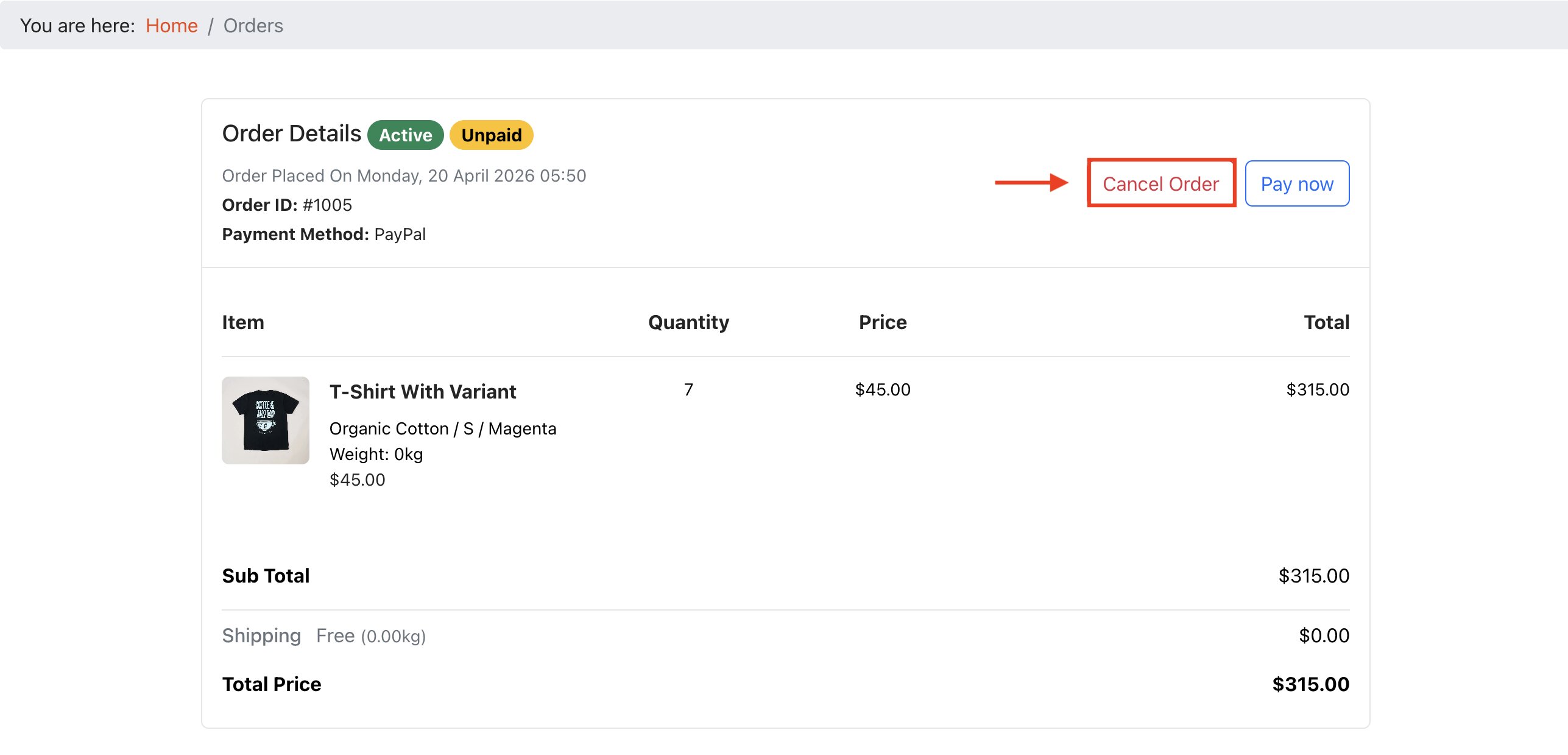The height and width of the screenshot is (755, 1568).
Task: Click the Total column header
Action: click(x=1326, y=322)
